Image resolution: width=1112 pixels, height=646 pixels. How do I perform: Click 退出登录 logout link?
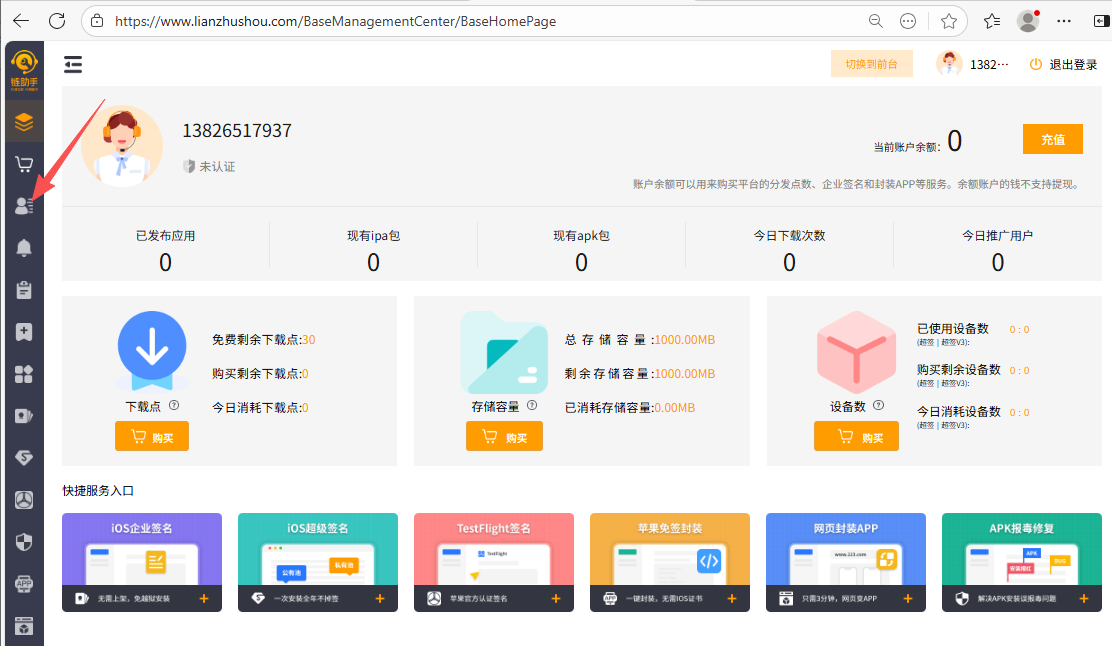(x=1063, y=65)
